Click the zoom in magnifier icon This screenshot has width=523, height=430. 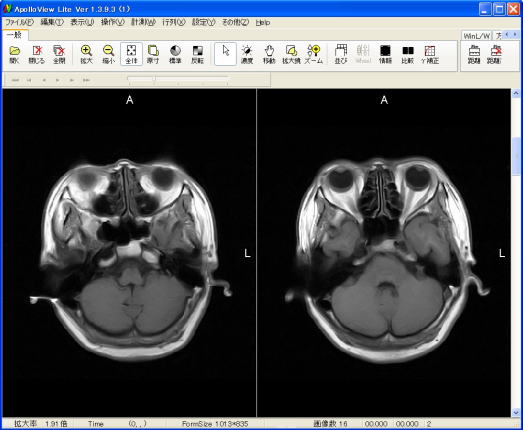[86, 54]
